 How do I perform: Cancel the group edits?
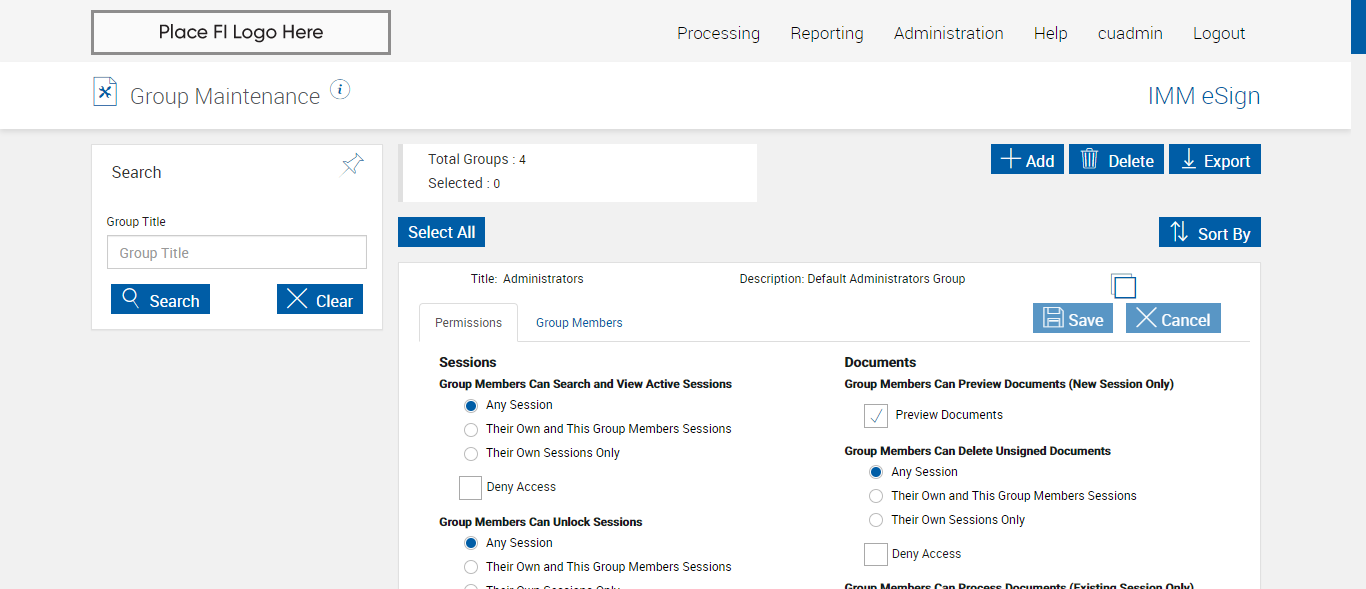tap(1173, 319)
